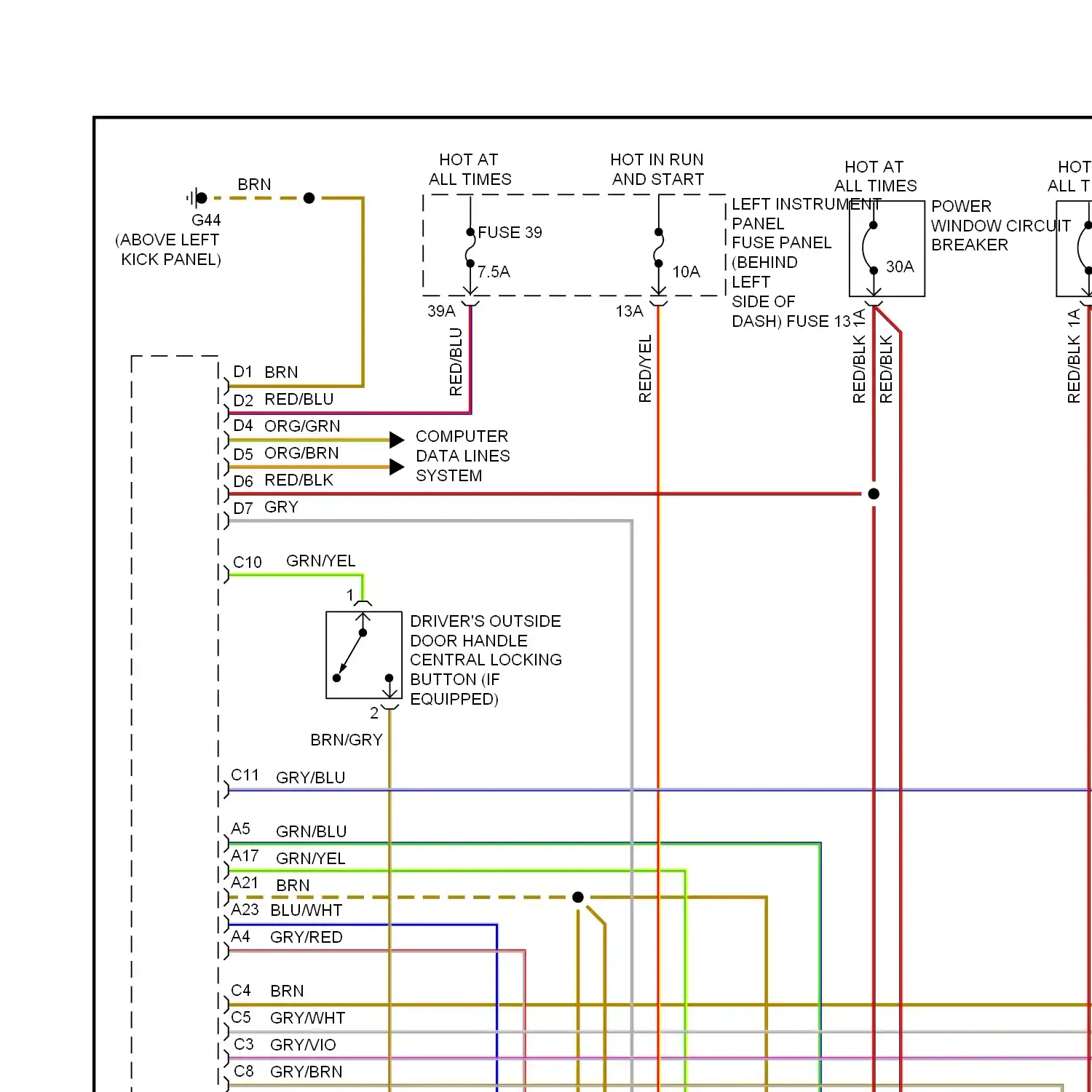Click the door handle central locking switch symbol
The height and width of the screenshot is (1092, 1092).
tap(363, 655)
